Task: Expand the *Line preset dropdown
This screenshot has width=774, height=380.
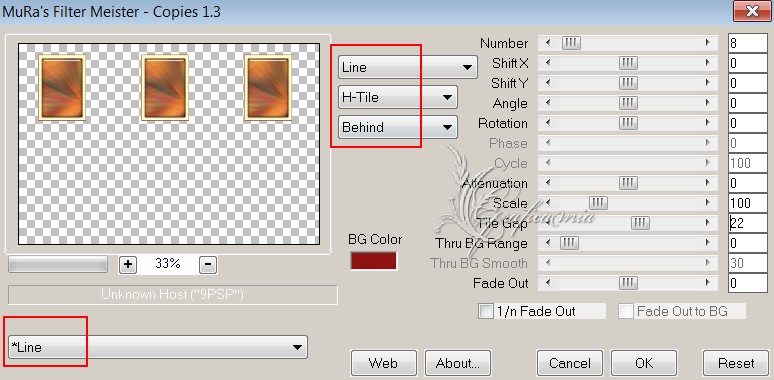Action: coord(157,347)
